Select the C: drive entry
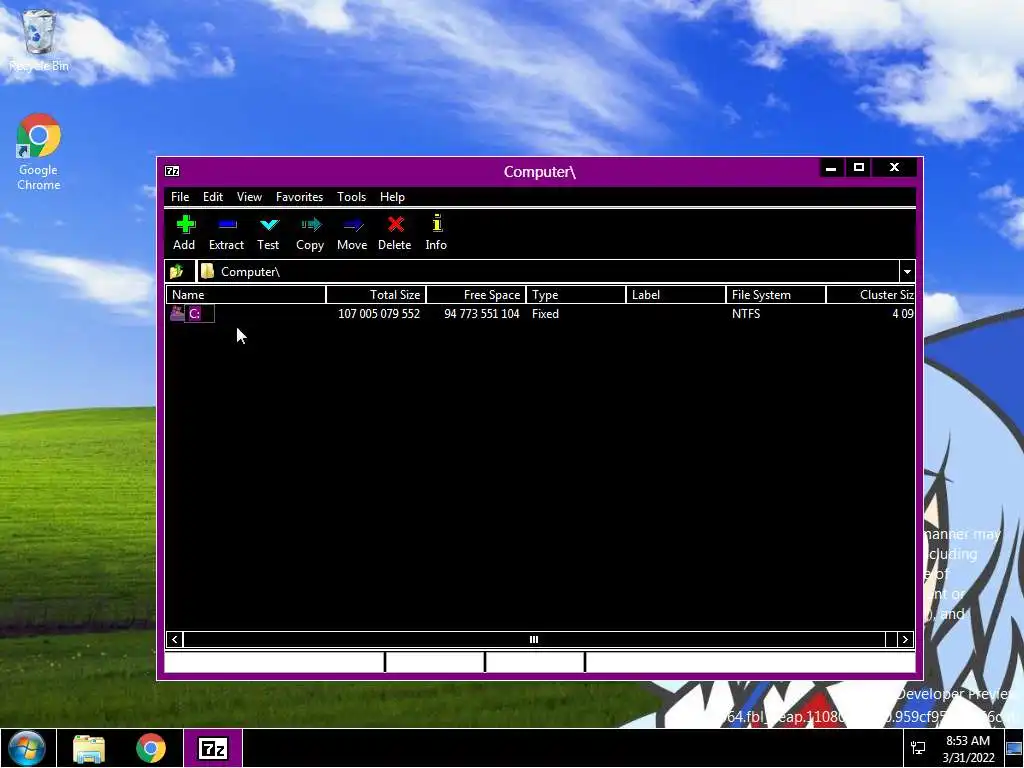Image resolution: width=1024 pixels, height=768 pixels. pyautogui.click(x=194, y=313)
